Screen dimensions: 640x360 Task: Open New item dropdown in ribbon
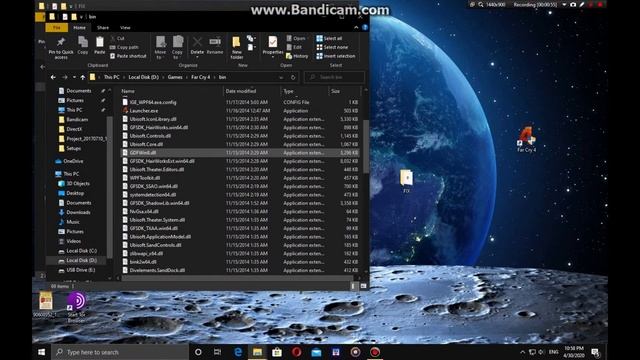pyautogui.click(x=250, y=38)
